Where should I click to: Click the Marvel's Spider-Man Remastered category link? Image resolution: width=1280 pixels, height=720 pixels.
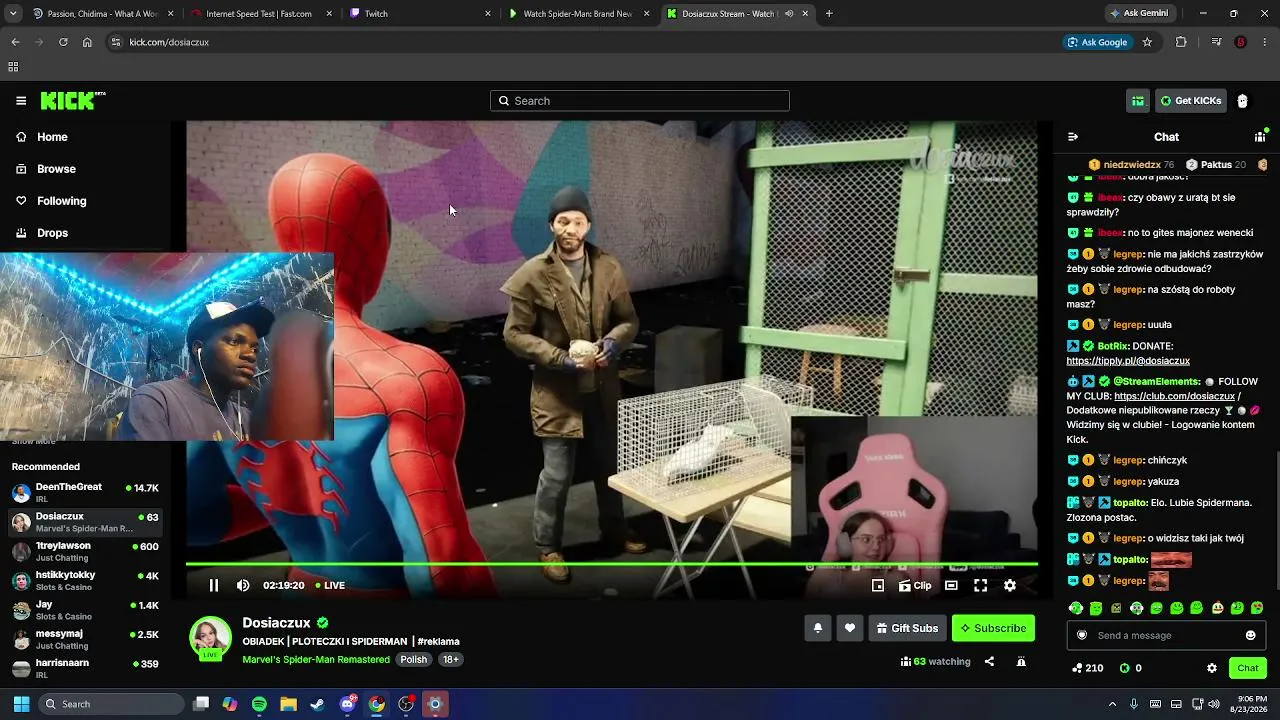click(x=316, y=660)
